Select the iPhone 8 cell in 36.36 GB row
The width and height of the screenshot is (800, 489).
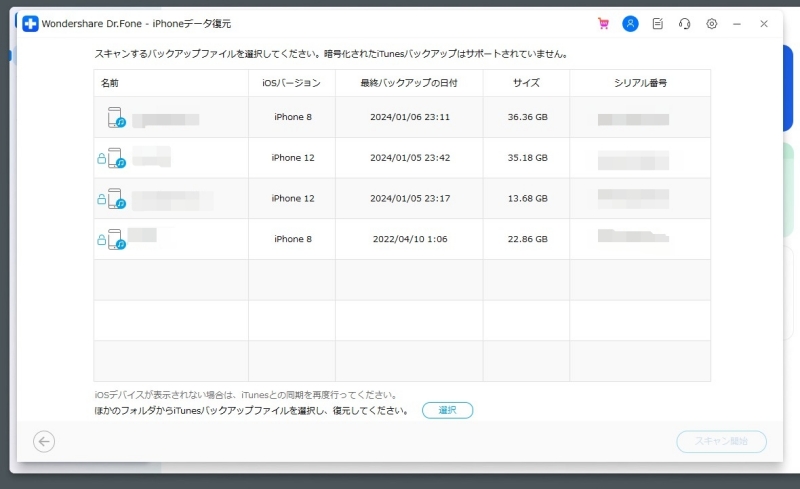tap(293, 117)
